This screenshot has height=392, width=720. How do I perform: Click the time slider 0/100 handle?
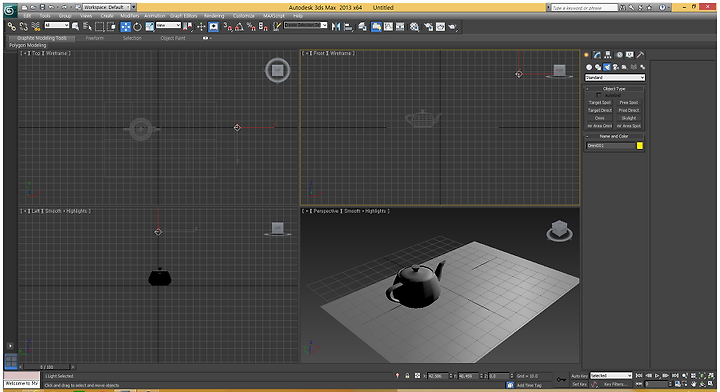(x=47, y=367)
